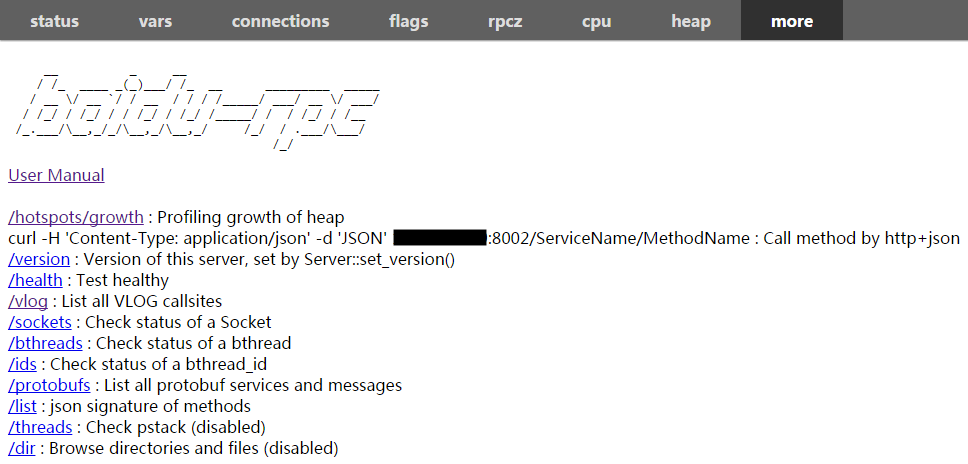Go to the connections tab
968x464 pixels.
click(280, 21)
